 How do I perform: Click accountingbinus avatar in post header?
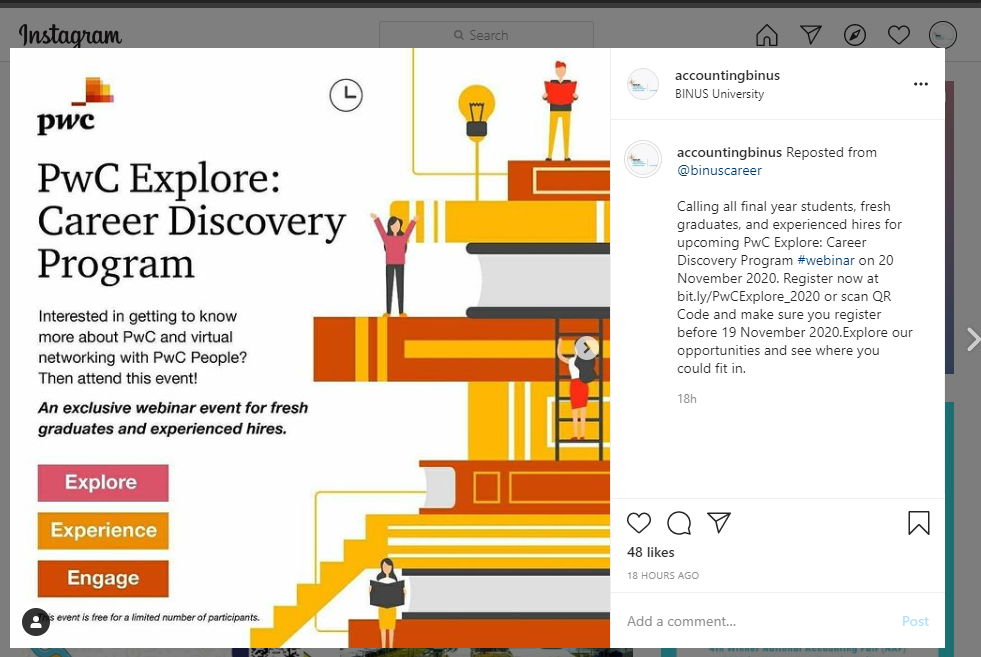point(643,84)
